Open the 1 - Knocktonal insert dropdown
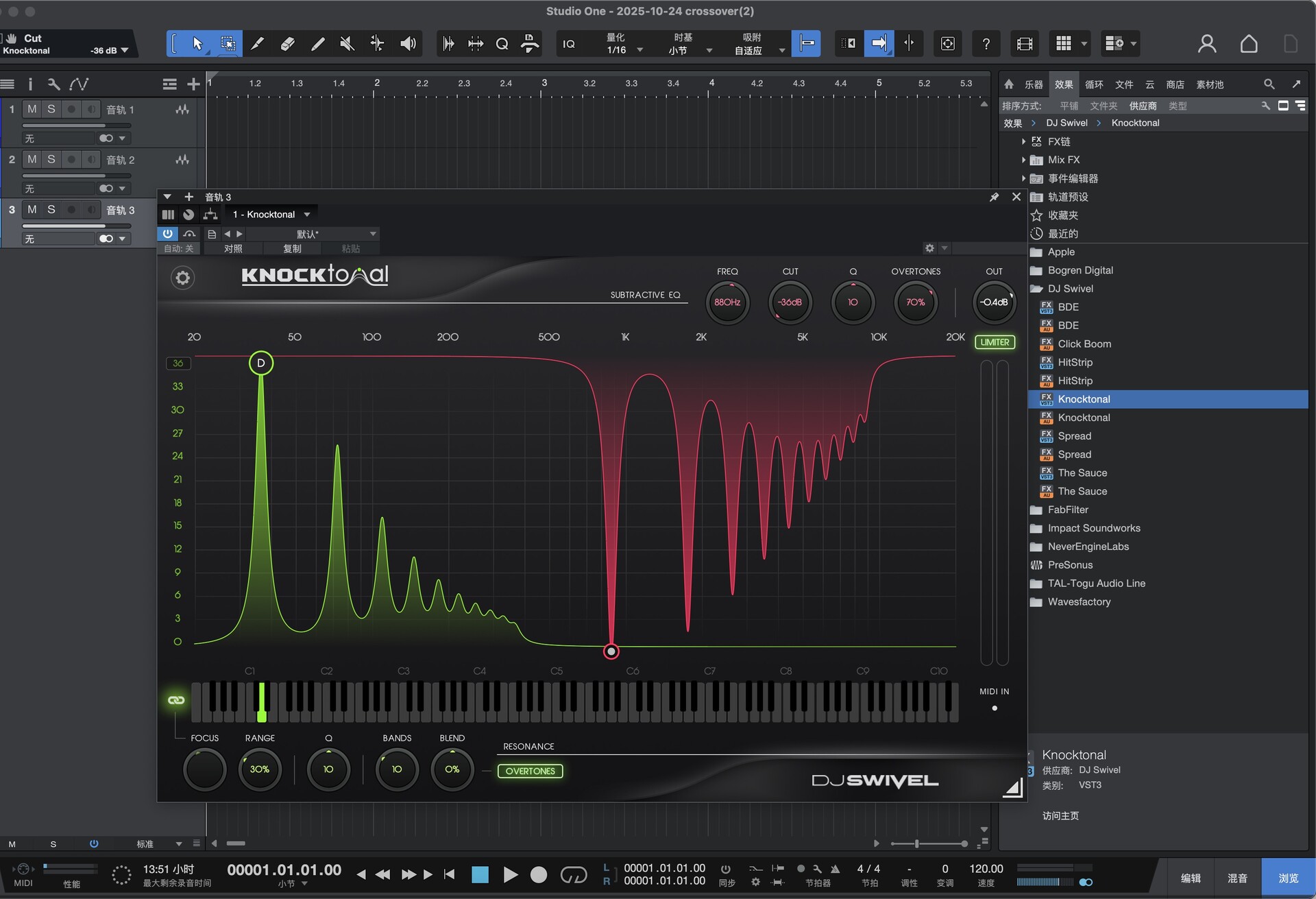The image size is (1316, 899). [x=271, y=215]
